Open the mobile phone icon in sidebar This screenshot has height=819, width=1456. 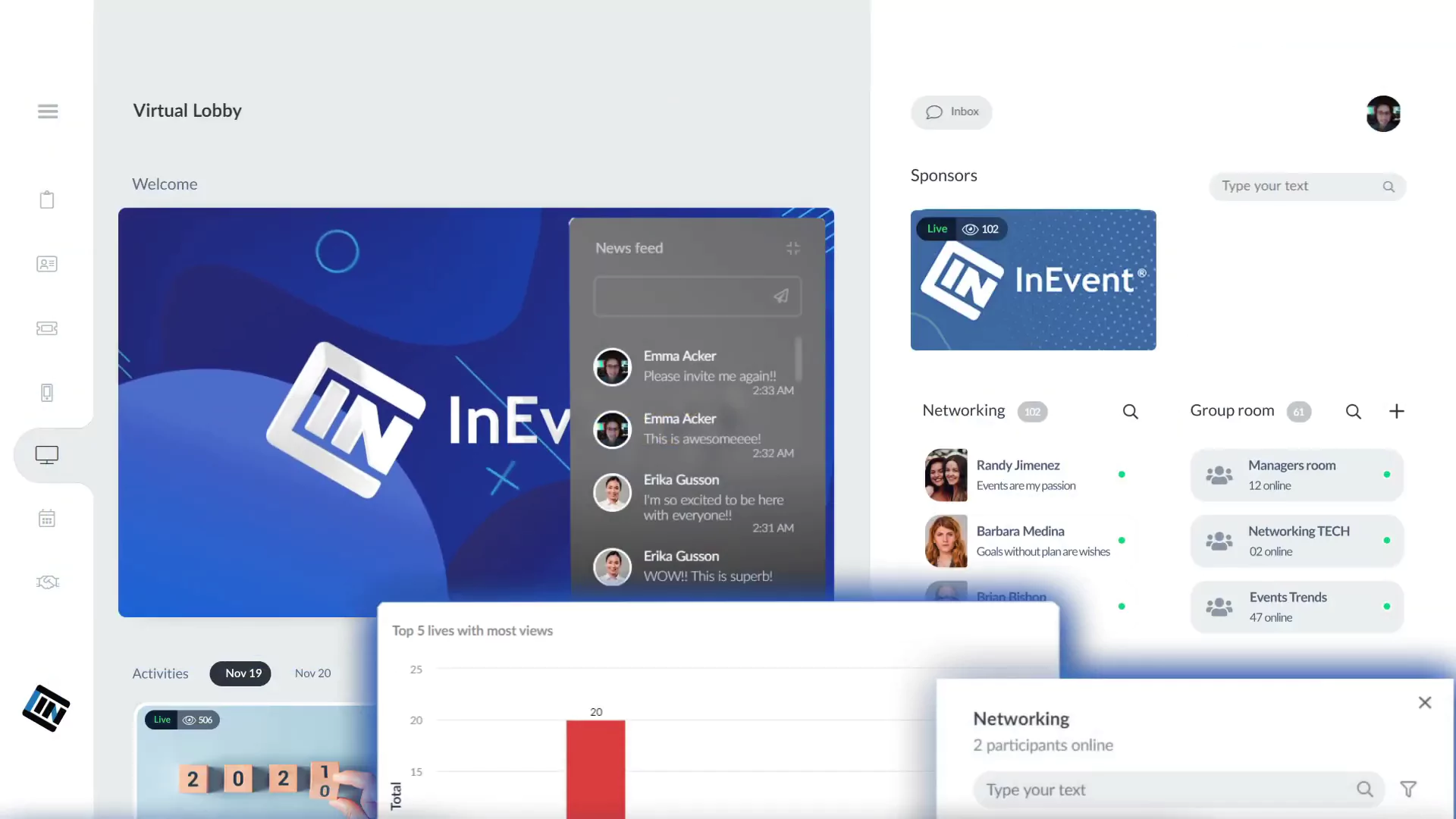[47, 393]
